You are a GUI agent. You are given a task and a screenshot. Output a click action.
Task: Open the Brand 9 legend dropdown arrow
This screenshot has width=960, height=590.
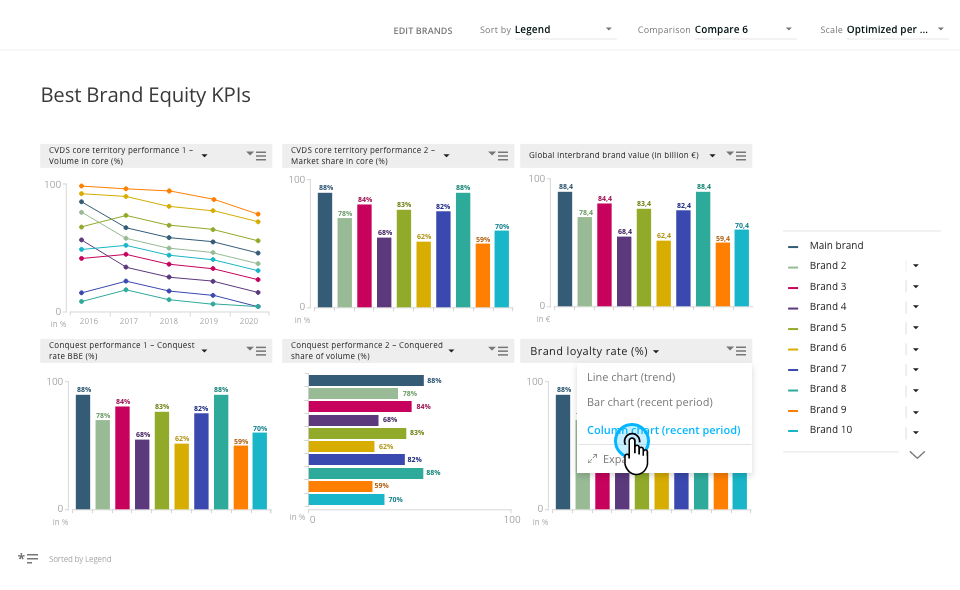pos(916,411)
